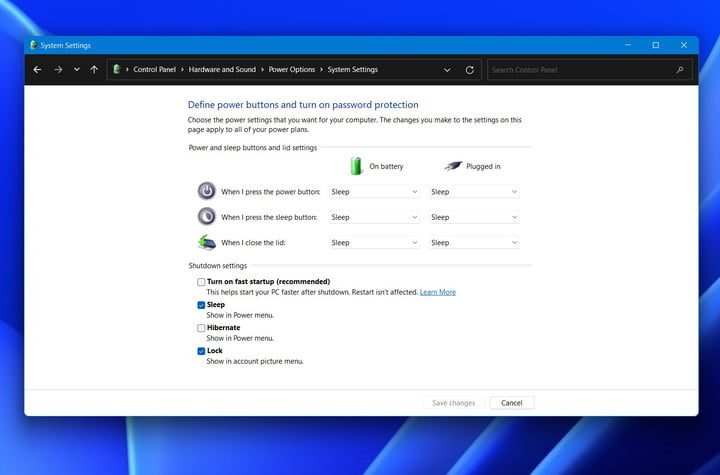Image resolution: width=720 pixels, height=475 pixels.
Task: Click the Plugged in plug icon
Action: click(452, 166)
